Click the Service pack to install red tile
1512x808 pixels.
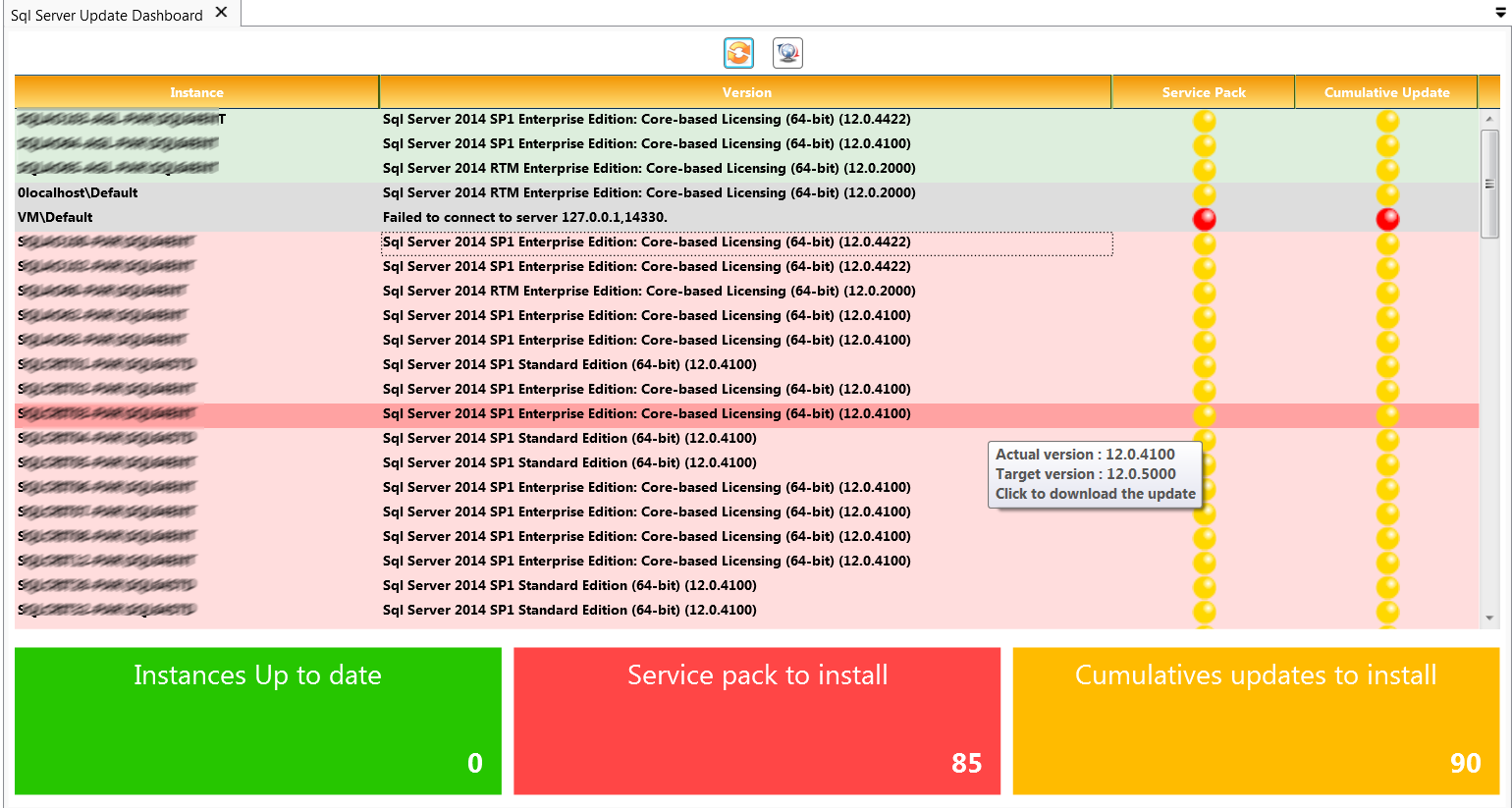click(757, 721)
